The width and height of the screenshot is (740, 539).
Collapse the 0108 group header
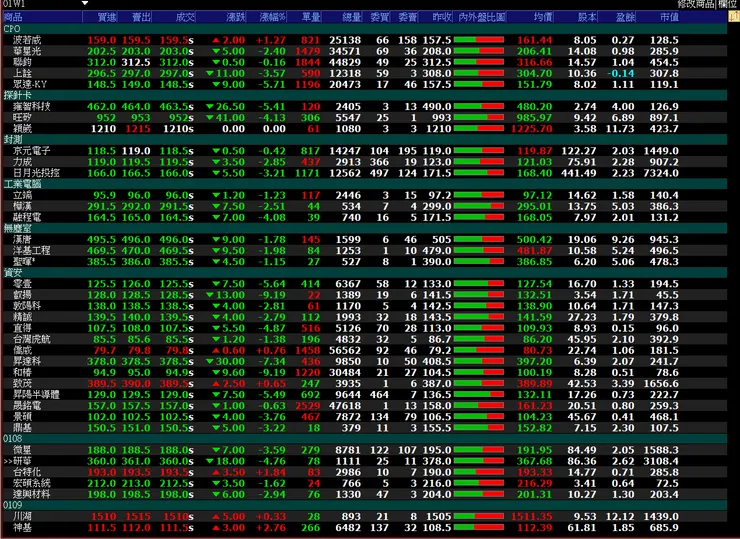tap(364, 439)
